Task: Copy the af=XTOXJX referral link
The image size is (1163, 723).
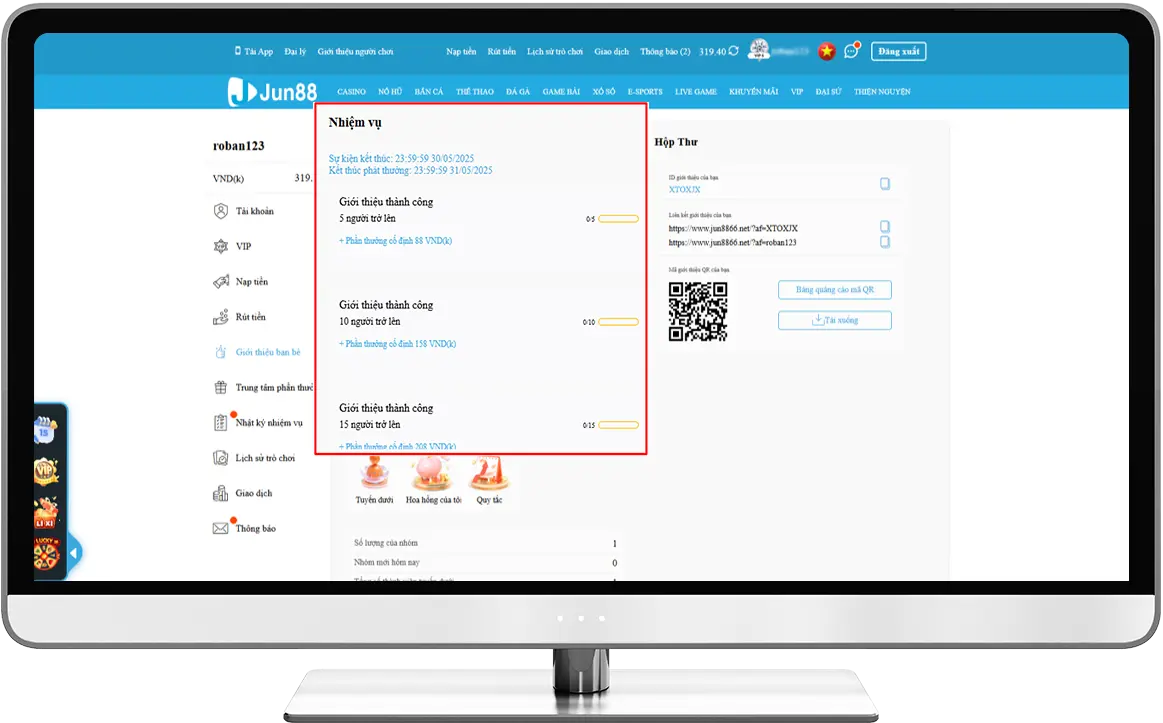Action: [x=885, y=226]
